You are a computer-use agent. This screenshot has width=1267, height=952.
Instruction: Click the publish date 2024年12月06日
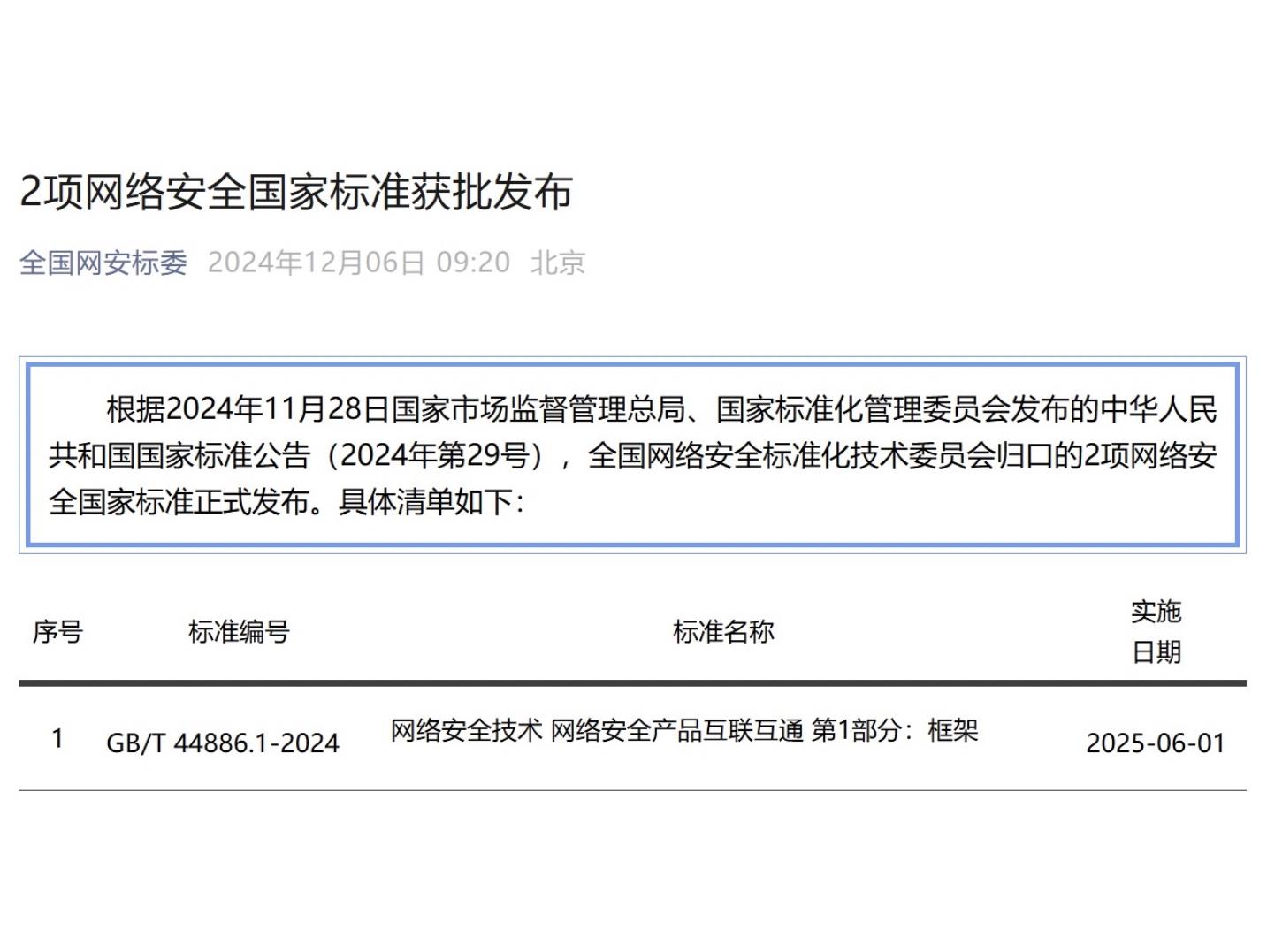[316, 263]
